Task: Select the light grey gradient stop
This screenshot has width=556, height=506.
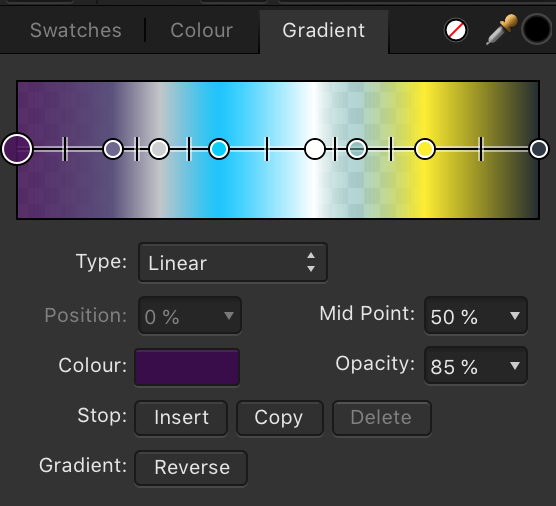Action: [159, 149]
